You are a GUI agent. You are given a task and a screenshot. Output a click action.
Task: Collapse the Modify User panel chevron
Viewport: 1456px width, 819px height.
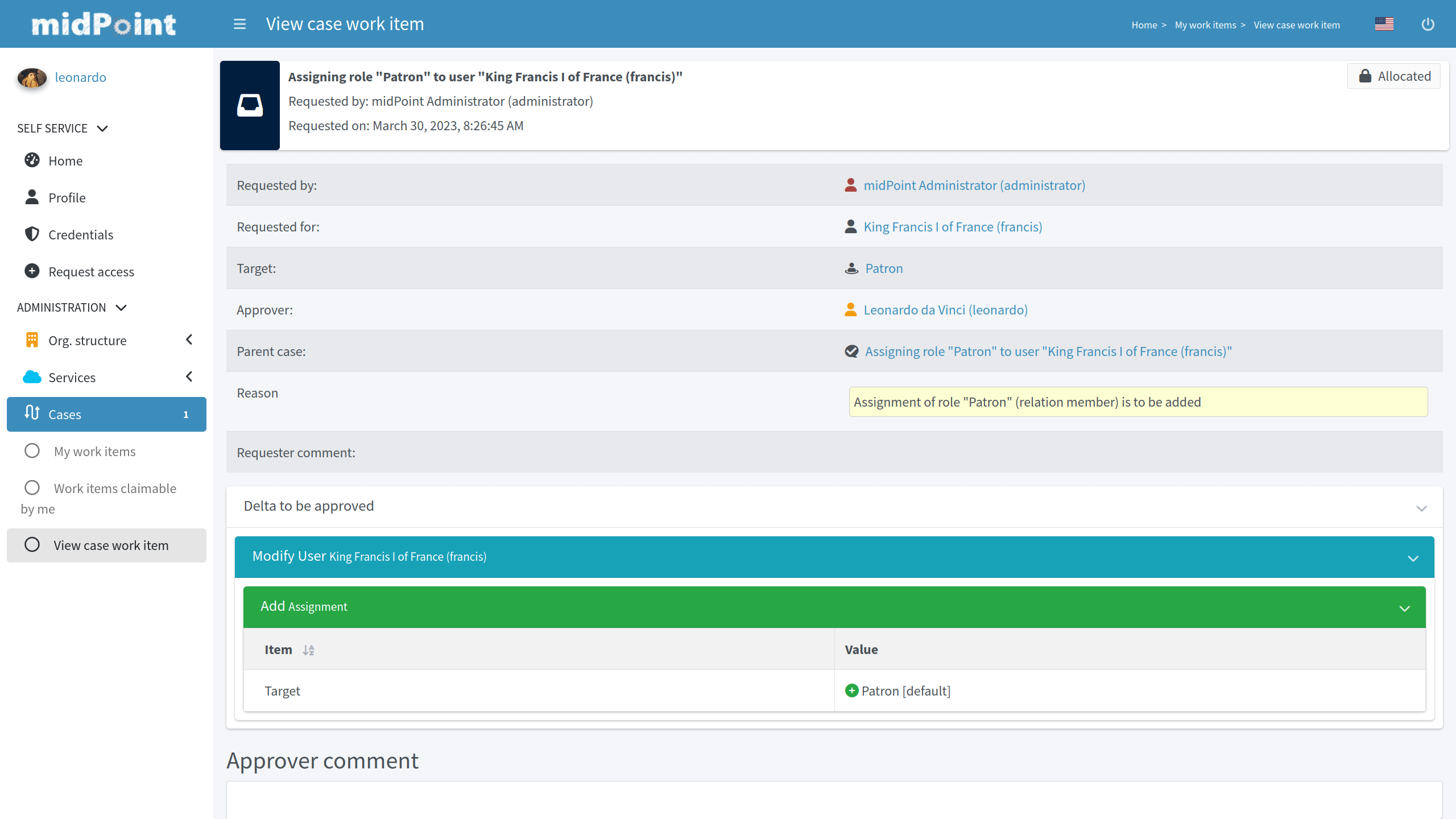click(x=1413, y=559)
